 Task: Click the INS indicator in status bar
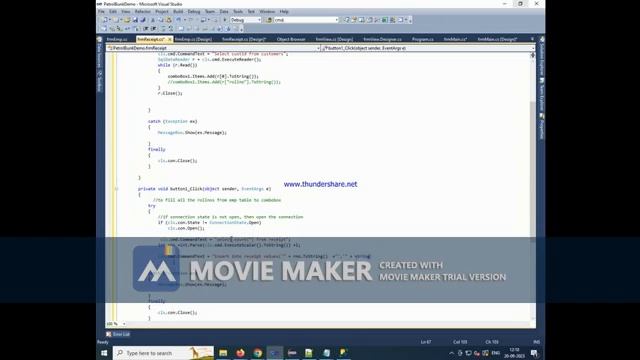[x=536, y=342]
